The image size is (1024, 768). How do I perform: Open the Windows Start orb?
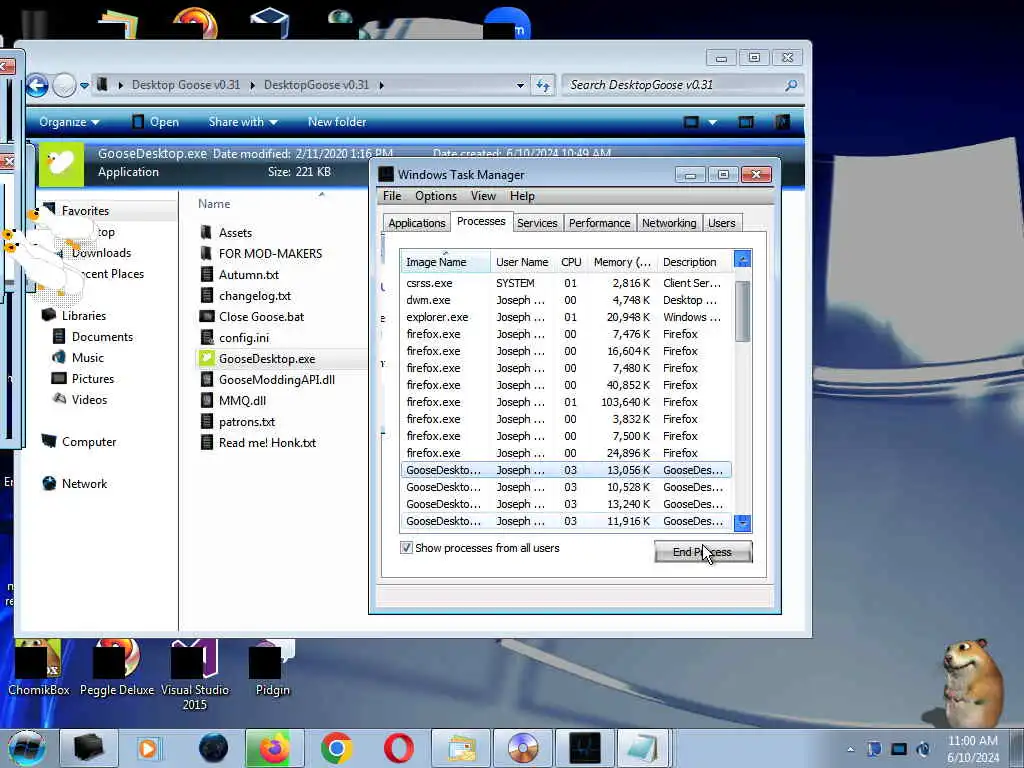[x=27, y=748]
